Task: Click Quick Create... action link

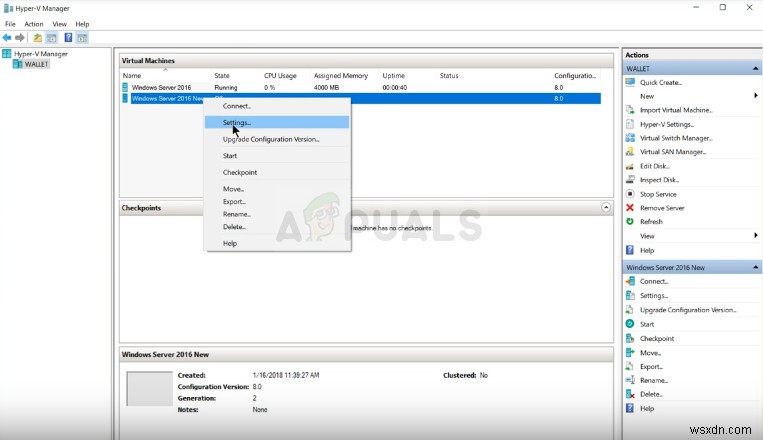Action: click(x=661, y=83)
